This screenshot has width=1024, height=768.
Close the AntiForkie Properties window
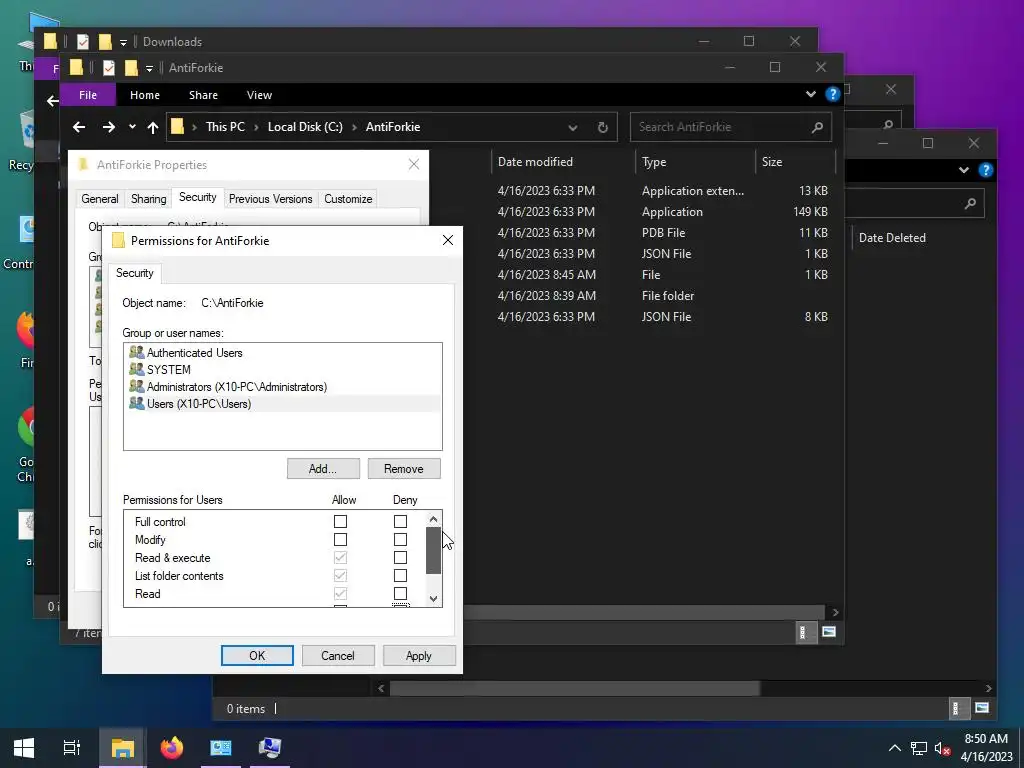[414, 165]
